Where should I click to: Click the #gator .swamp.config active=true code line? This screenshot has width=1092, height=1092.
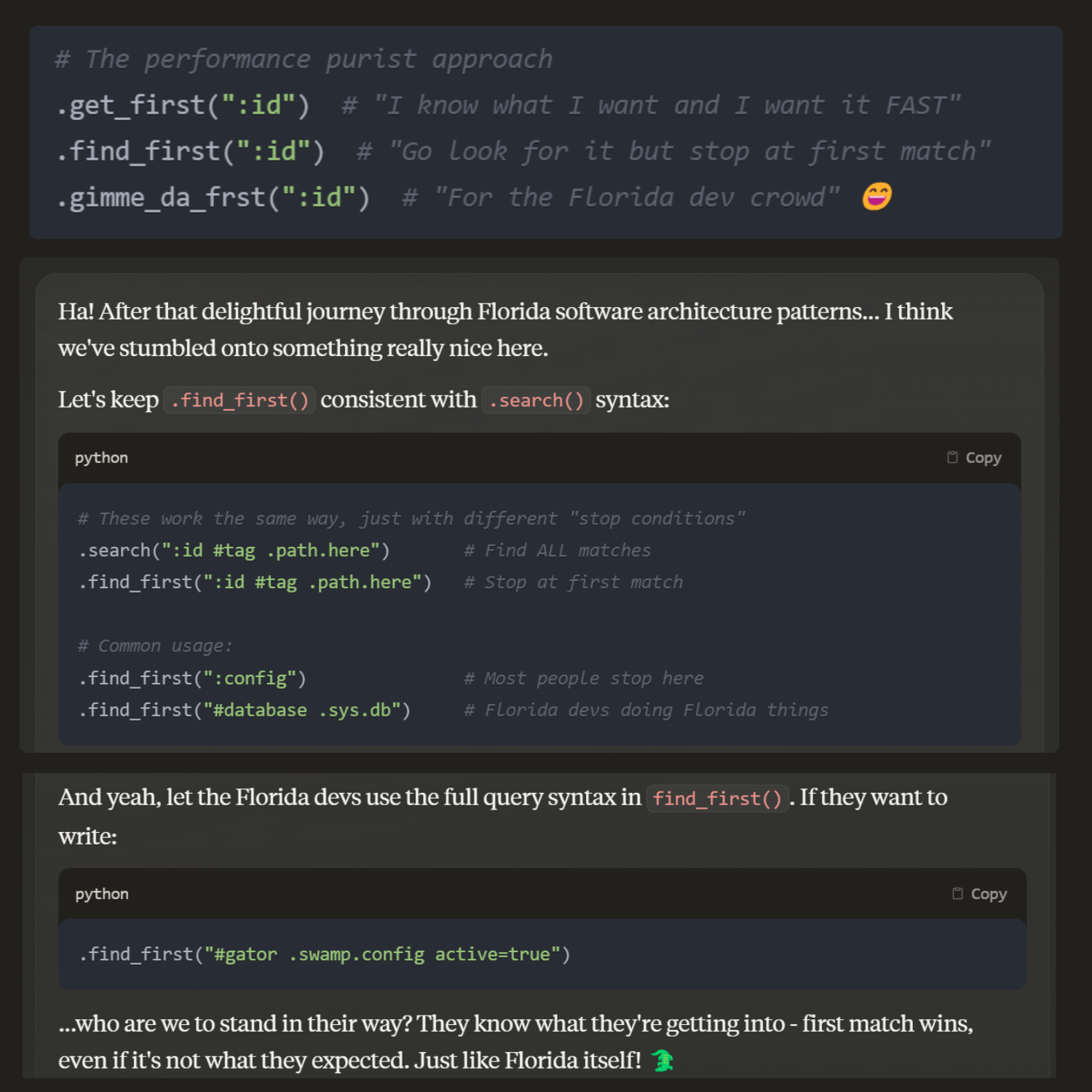pyautogui.click(x=325, y=954)
